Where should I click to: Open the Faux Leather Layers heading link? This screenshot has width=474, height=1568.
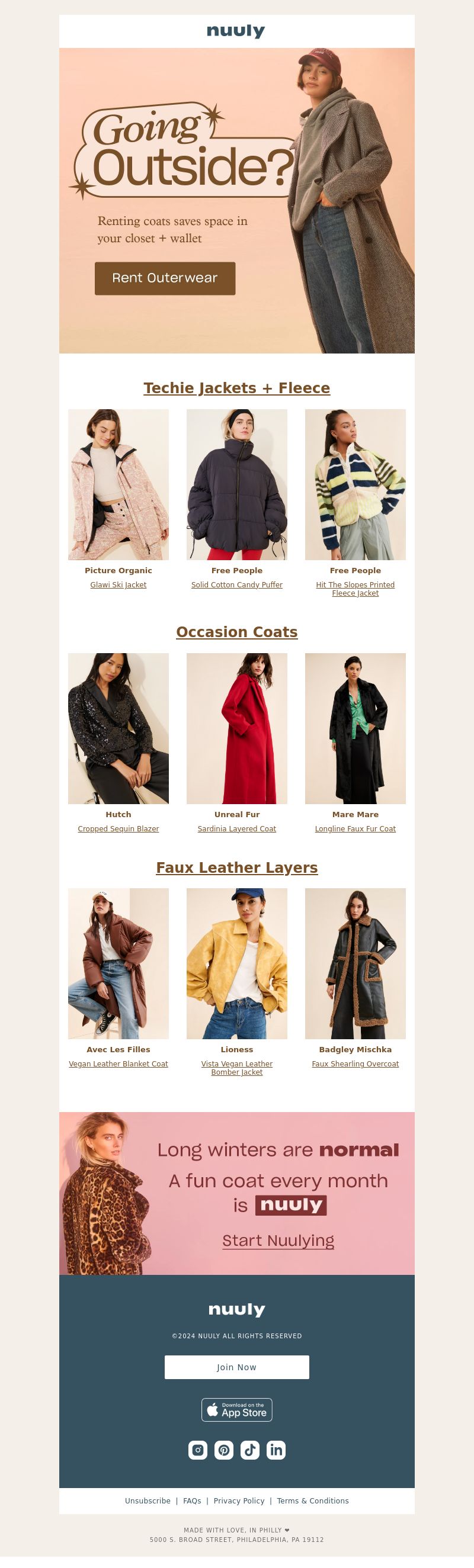[237, 867]
